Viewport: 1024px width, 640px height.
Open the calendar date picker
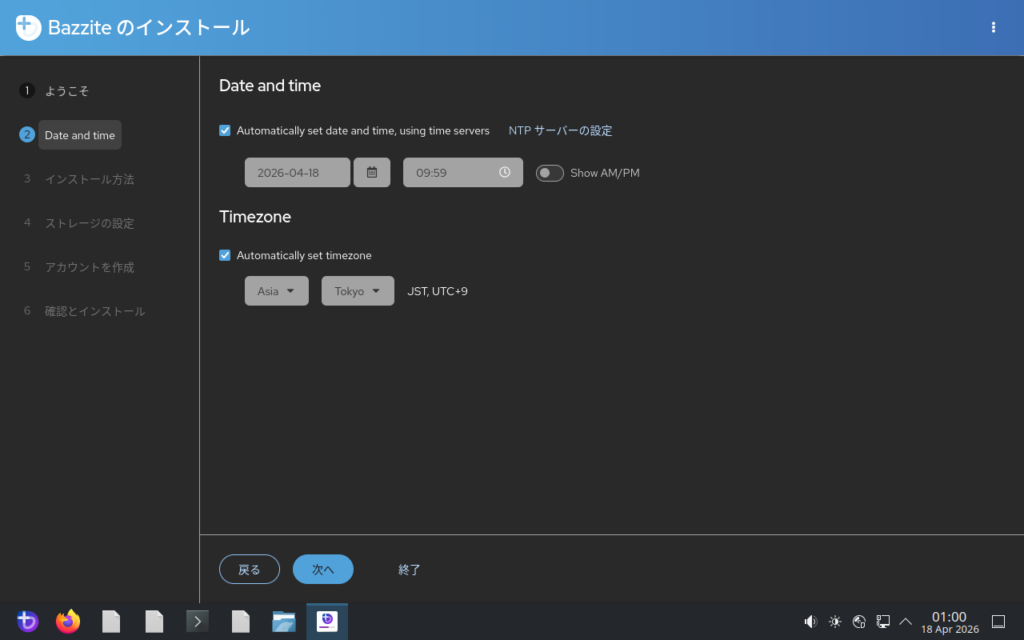pyautogui.click(x=372, y=172)
